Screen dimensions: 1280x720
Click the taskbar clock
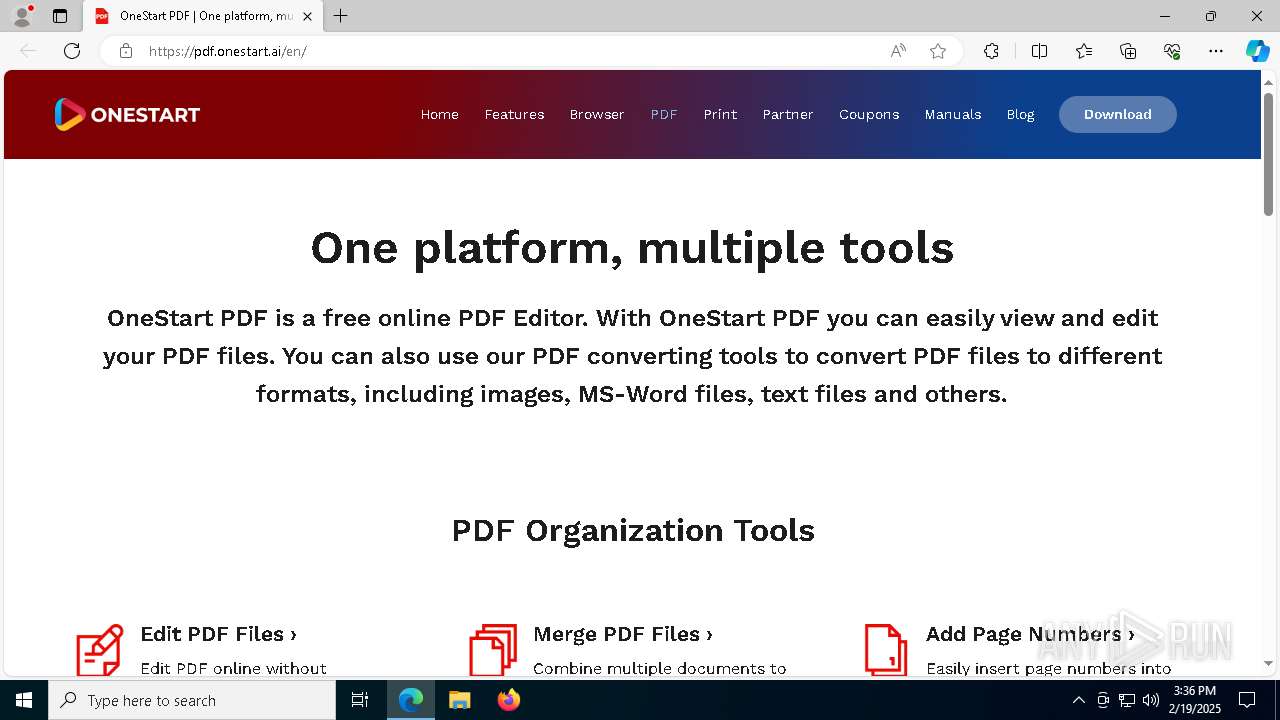coord(1195,700)
